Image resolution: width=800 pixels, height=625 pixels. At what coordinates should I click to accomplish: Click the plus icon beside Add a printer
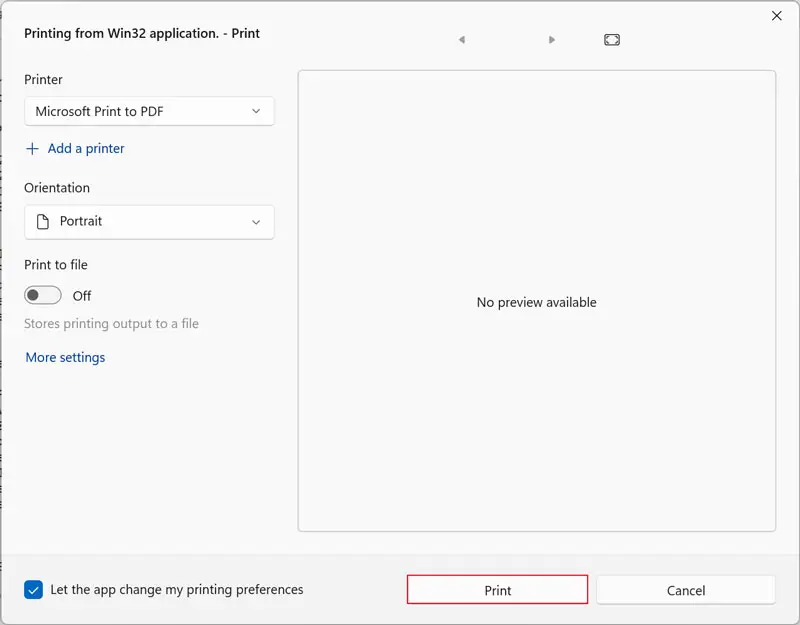pos(33,149)
